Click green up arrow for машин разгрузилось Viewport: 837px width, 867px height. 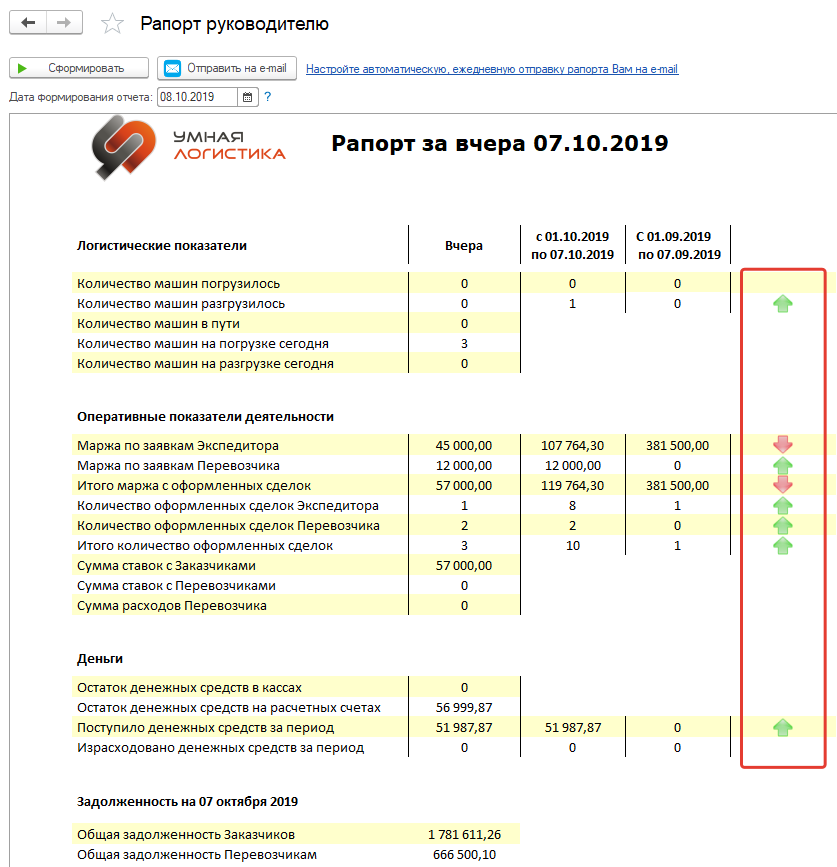tap(782, 304)
